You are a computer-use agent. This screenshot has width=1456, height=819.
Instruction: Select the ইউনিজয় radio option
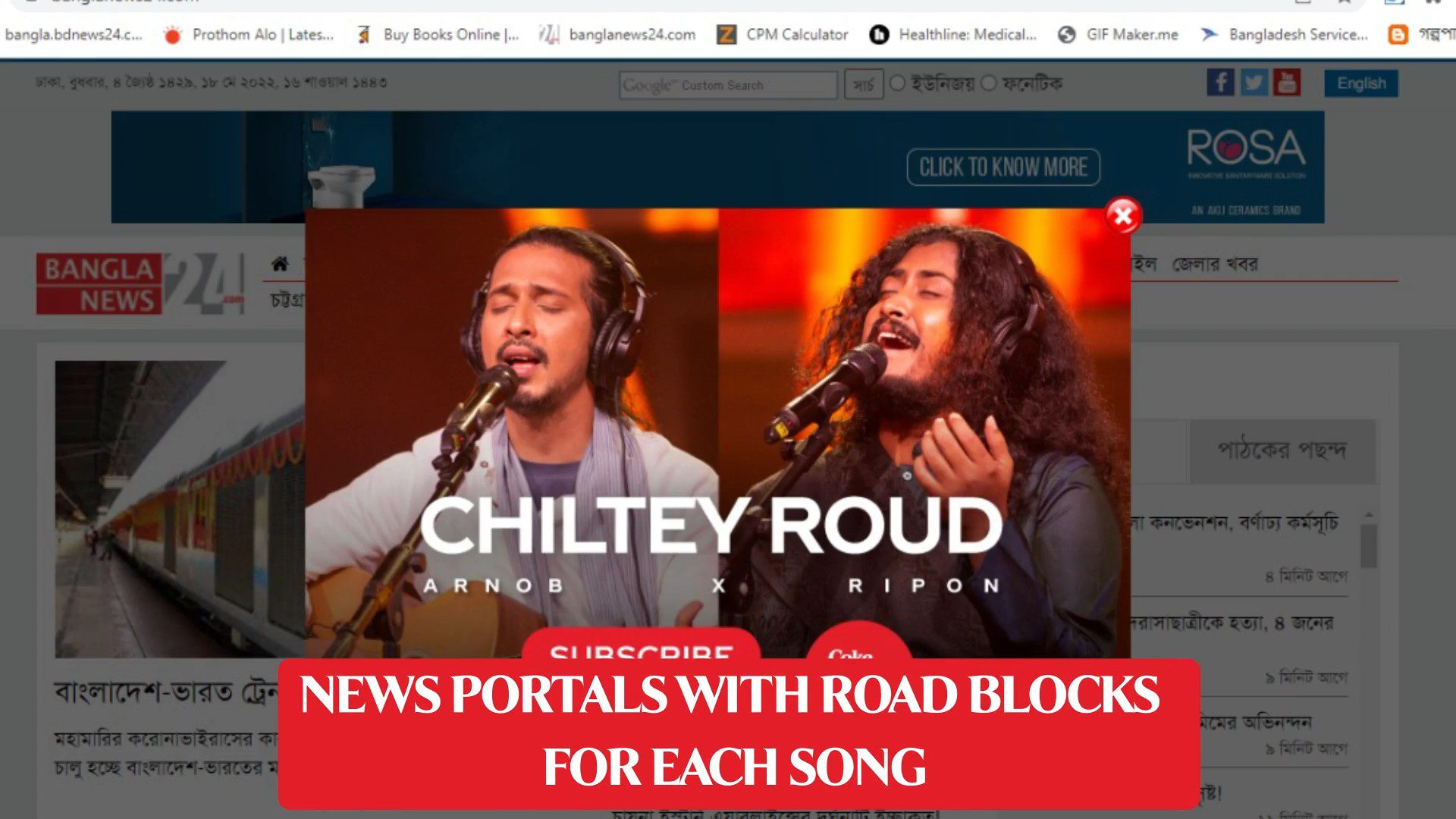pos(897,83)
